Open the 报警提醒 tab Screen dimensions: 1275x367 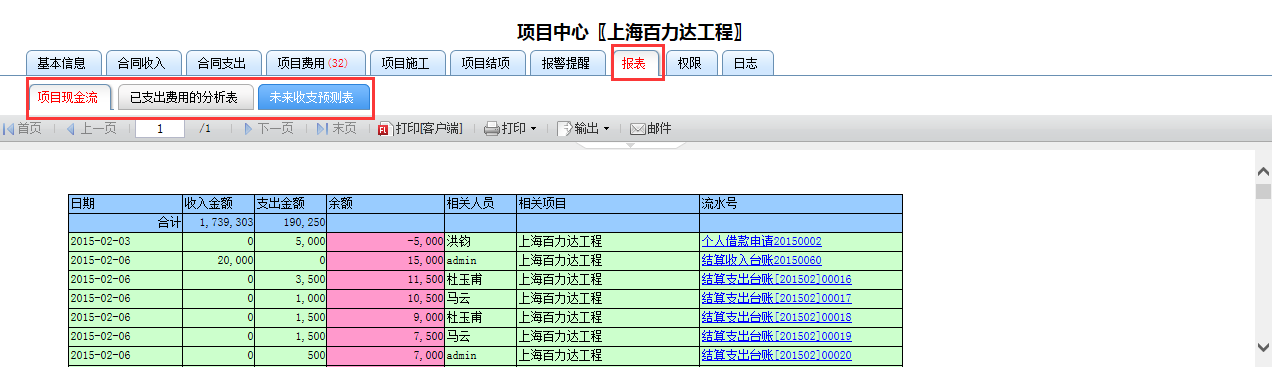567,63
